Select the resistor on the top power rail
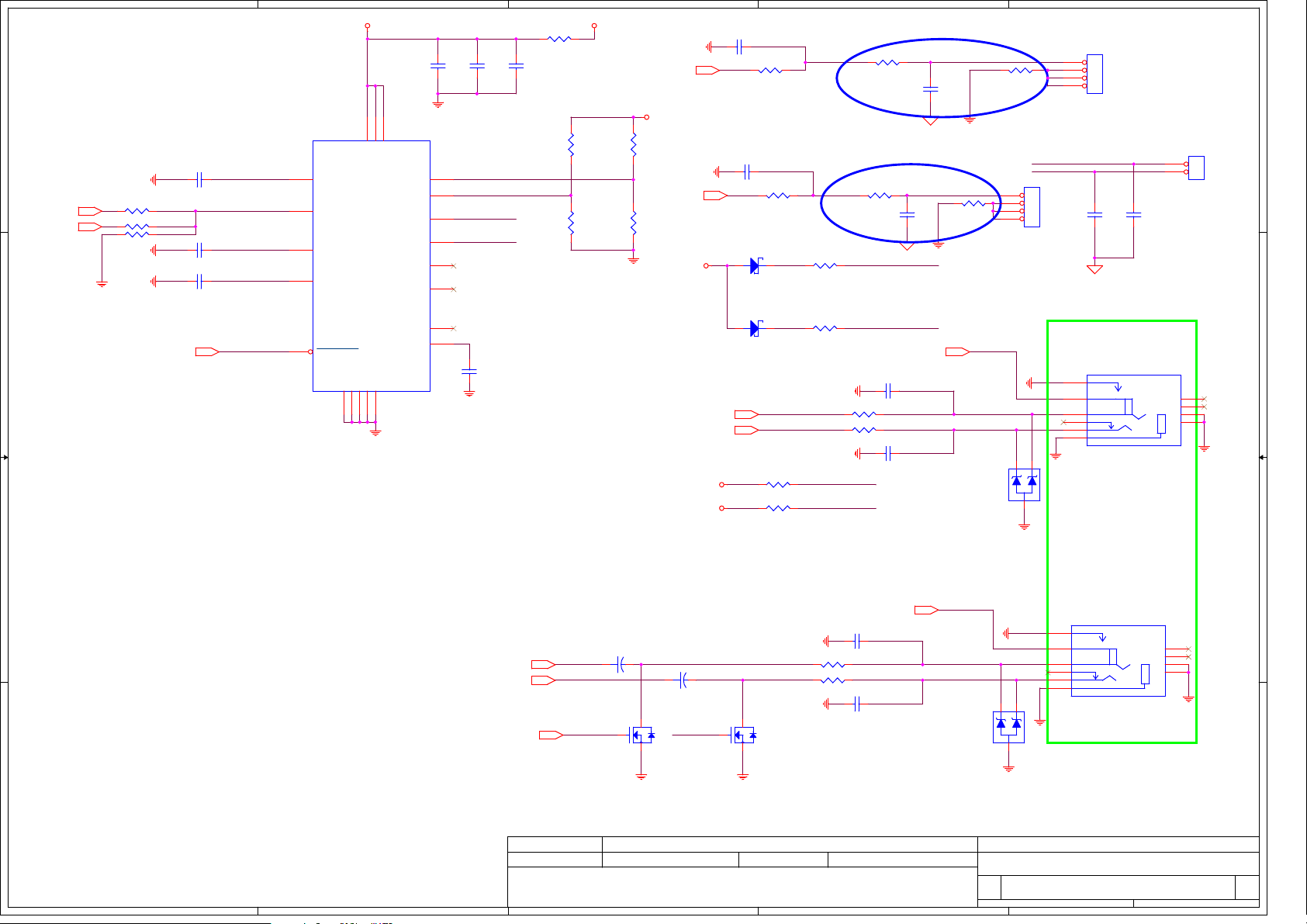The width and height of the screenshot is (1307, 924). [x=558, y=39]
